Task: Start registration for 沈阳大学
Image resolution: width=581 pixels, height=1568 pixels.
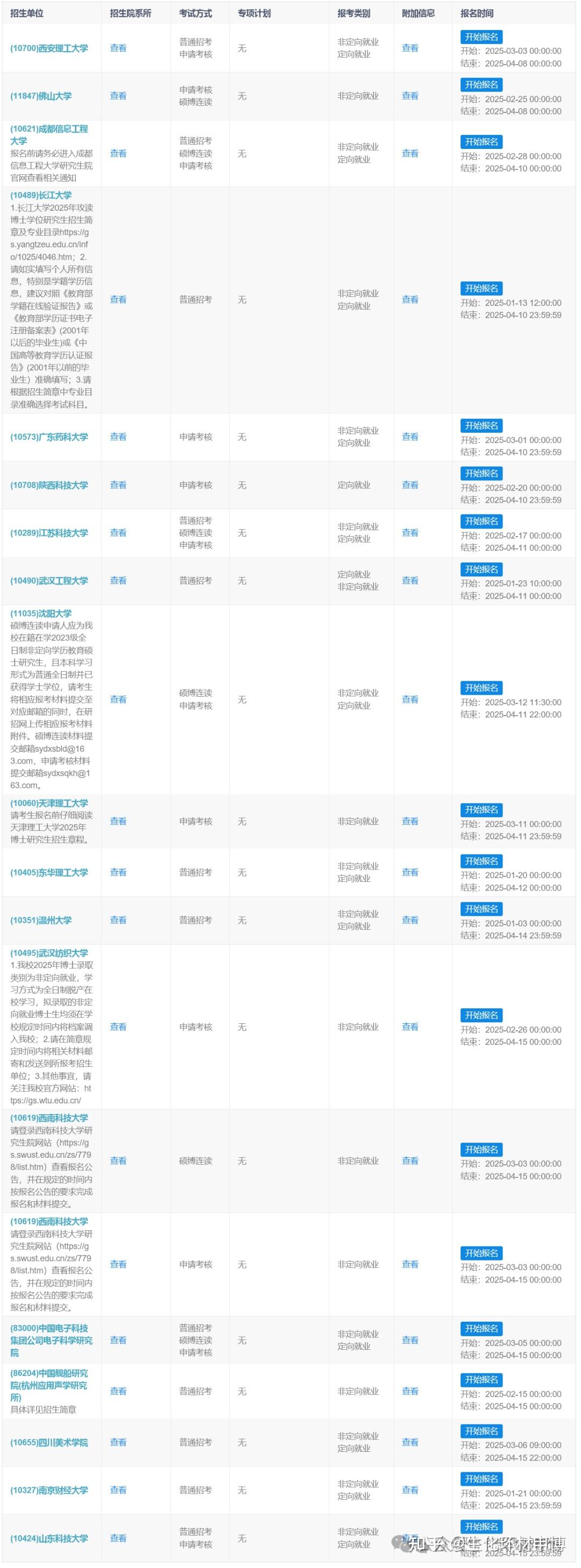Action: tap(481, 688)
